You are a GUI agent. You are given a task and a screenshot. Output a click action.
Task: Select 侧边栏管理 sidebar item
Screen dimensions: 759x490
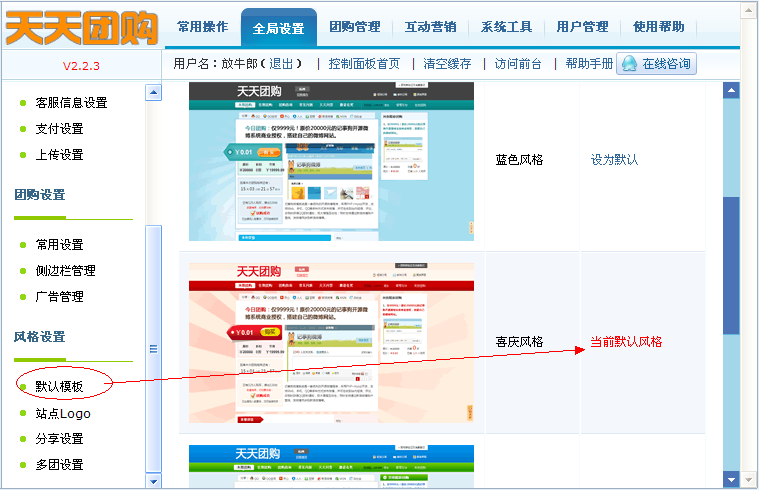65,271
